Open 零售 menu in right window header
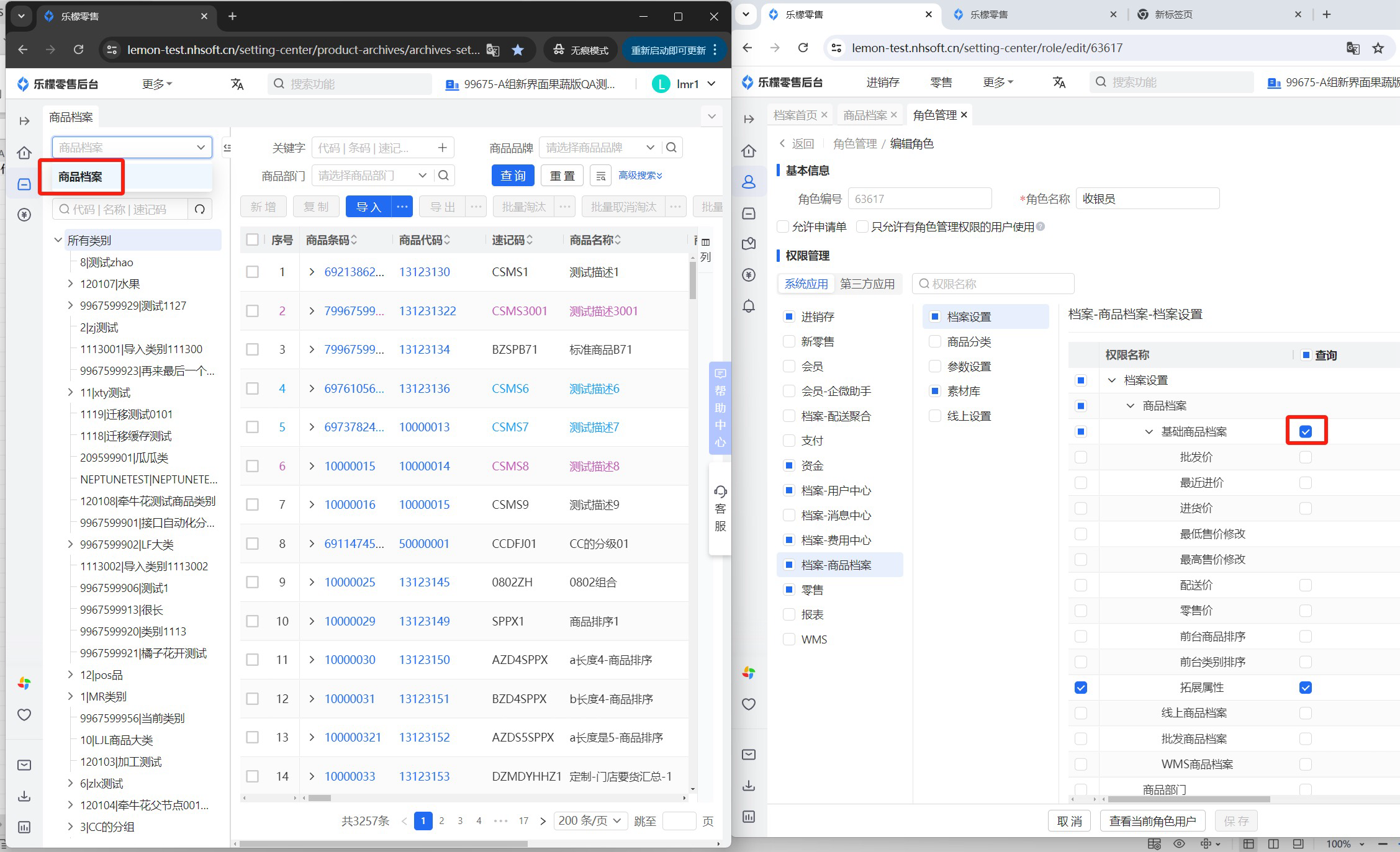The image size is (1400, 852). point(941,82)
